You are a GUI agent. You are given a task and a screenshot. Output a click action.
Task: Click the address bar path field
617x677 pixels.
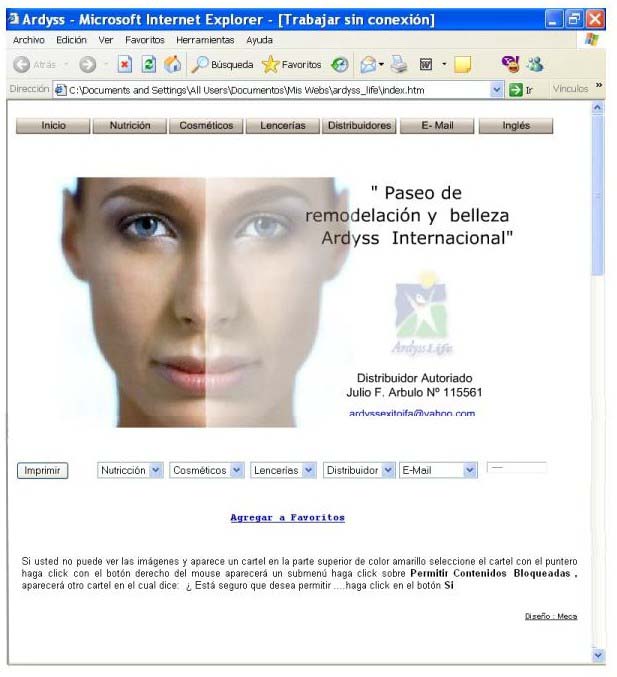click(278, 90)
